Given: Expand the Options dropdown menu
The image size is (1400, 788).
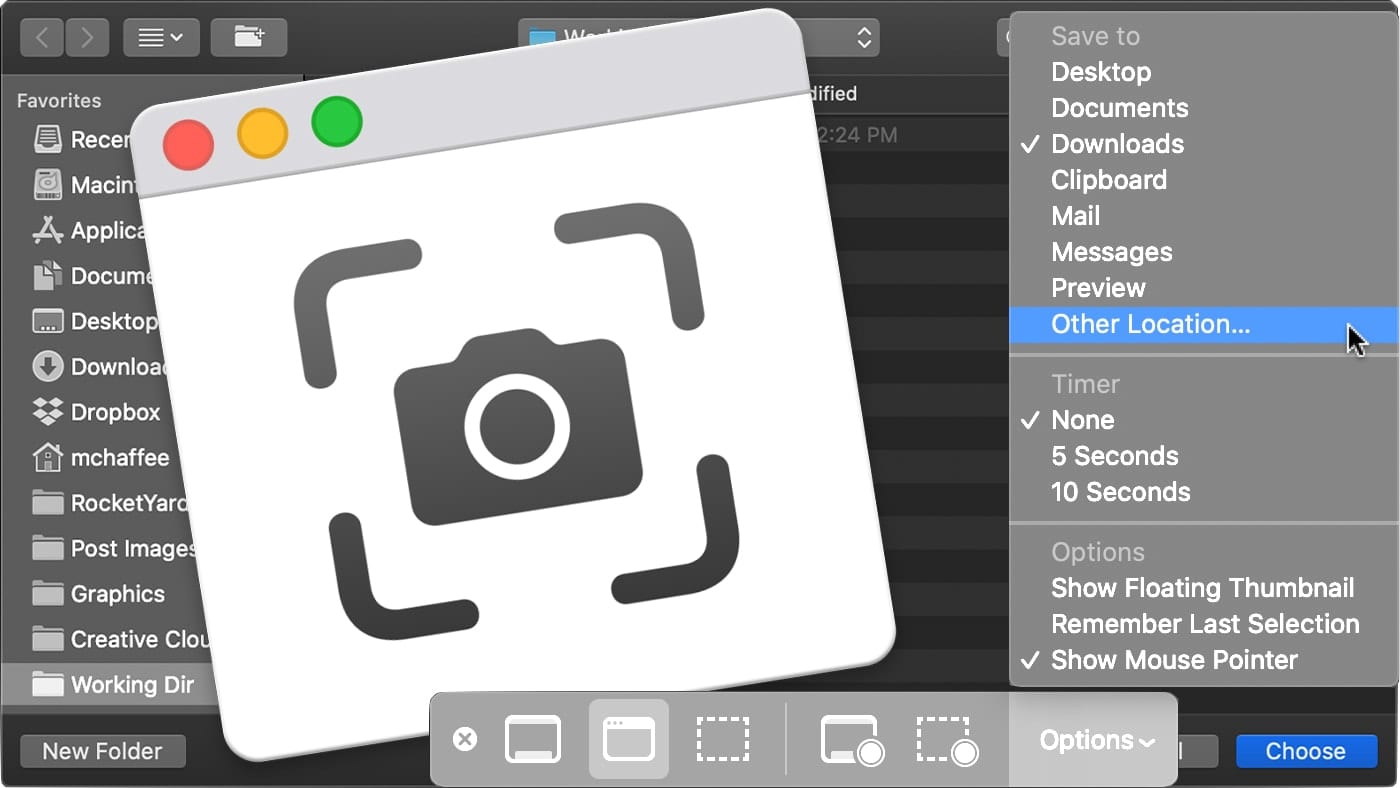Looking at the screenshot, I should click(x=1096, y=740).
